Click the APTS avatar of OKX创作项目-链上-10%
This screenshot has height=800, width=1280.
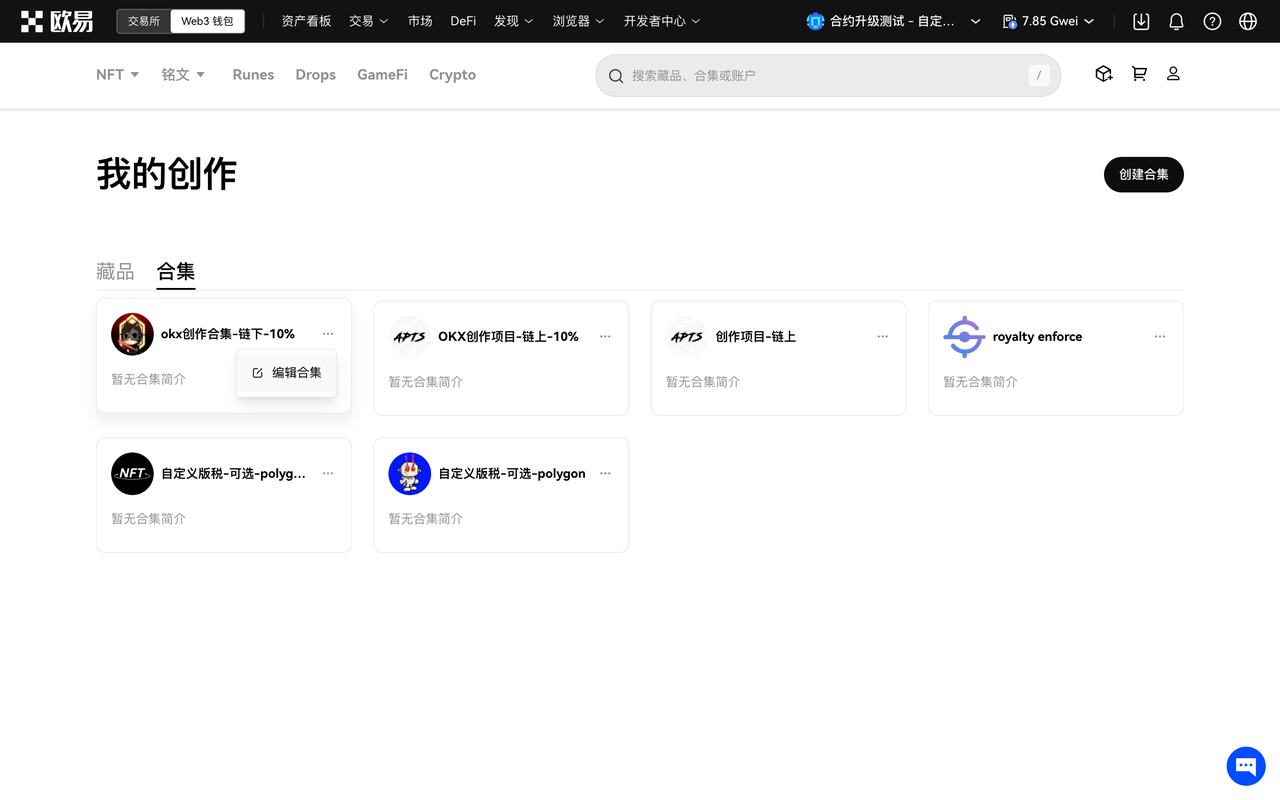[410, 337]
